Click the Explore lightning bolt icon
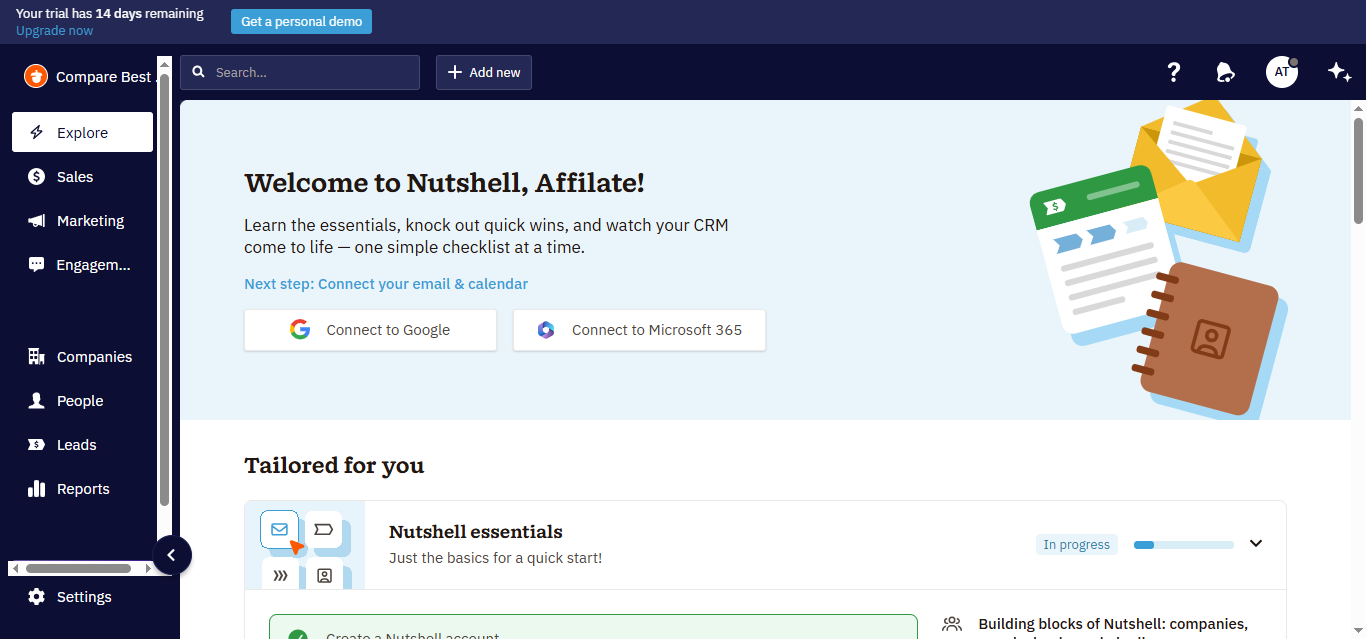 (x=37, y=132)
